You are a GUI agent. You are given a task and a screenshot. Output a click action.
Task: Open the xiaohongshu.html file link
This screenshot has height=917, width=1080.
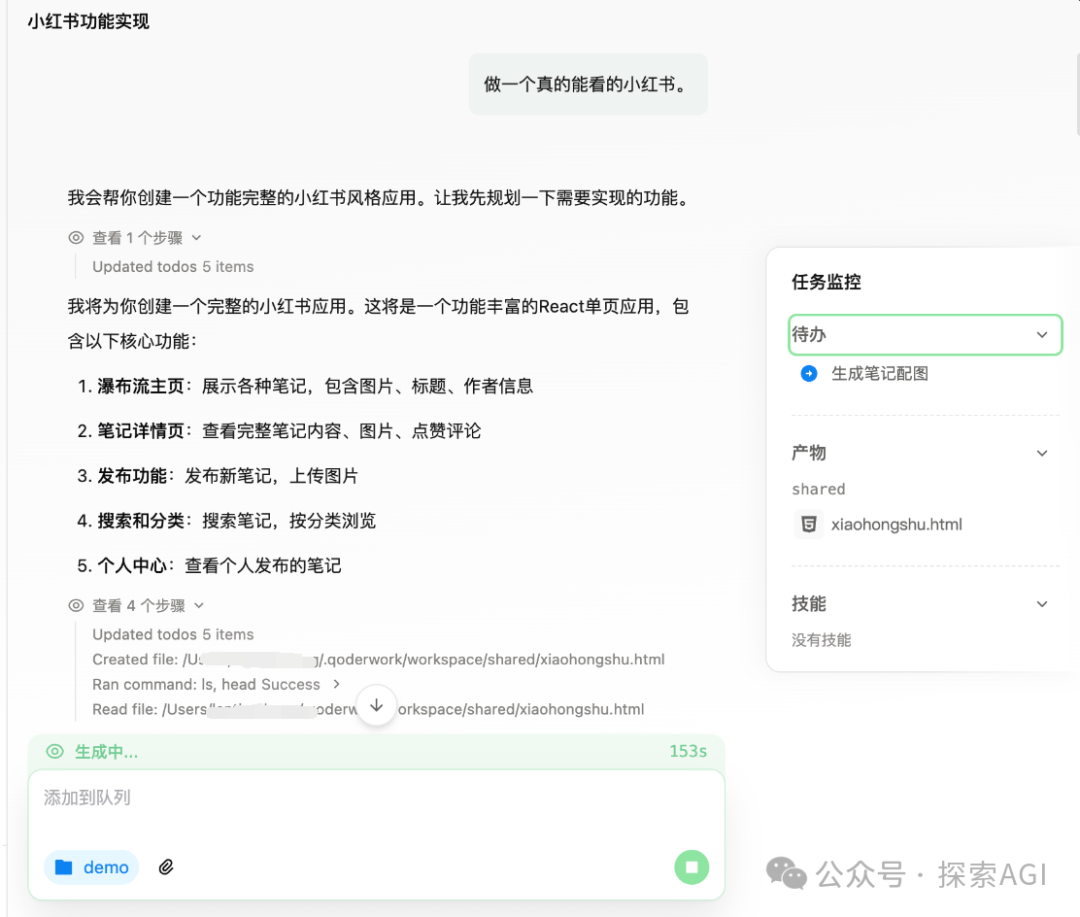click(898, 523)
